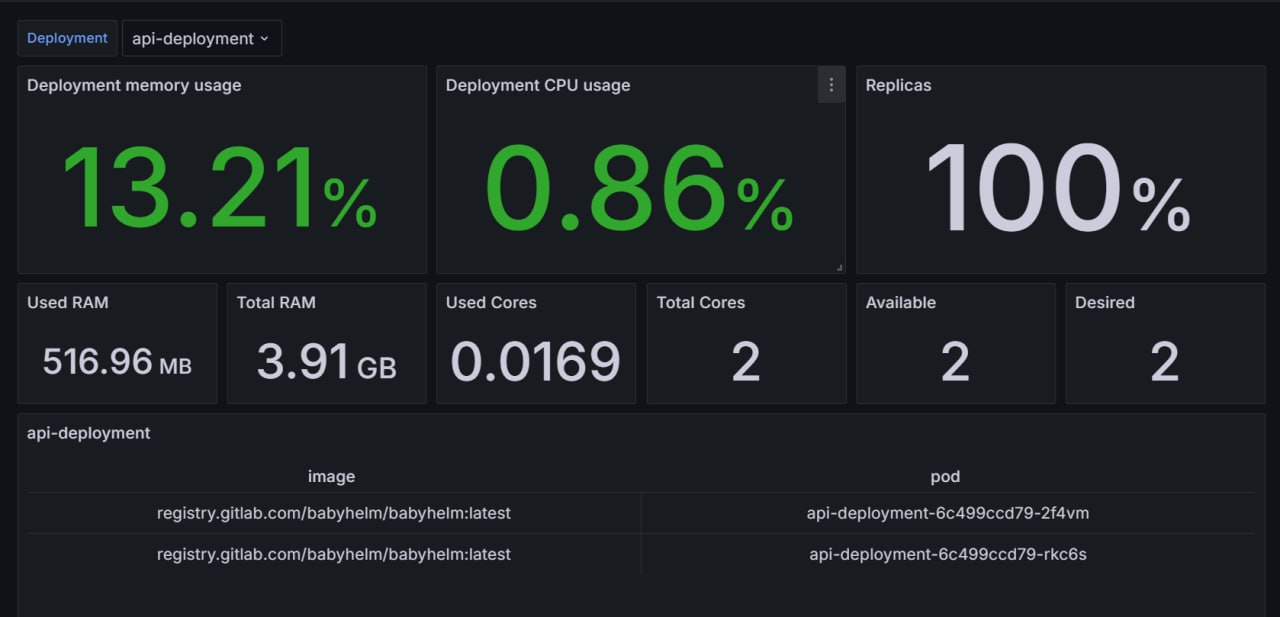Select pod api-deployment-6c499ccd79-2f4vm
The image size is (1280, 617).
pos(945,513)
